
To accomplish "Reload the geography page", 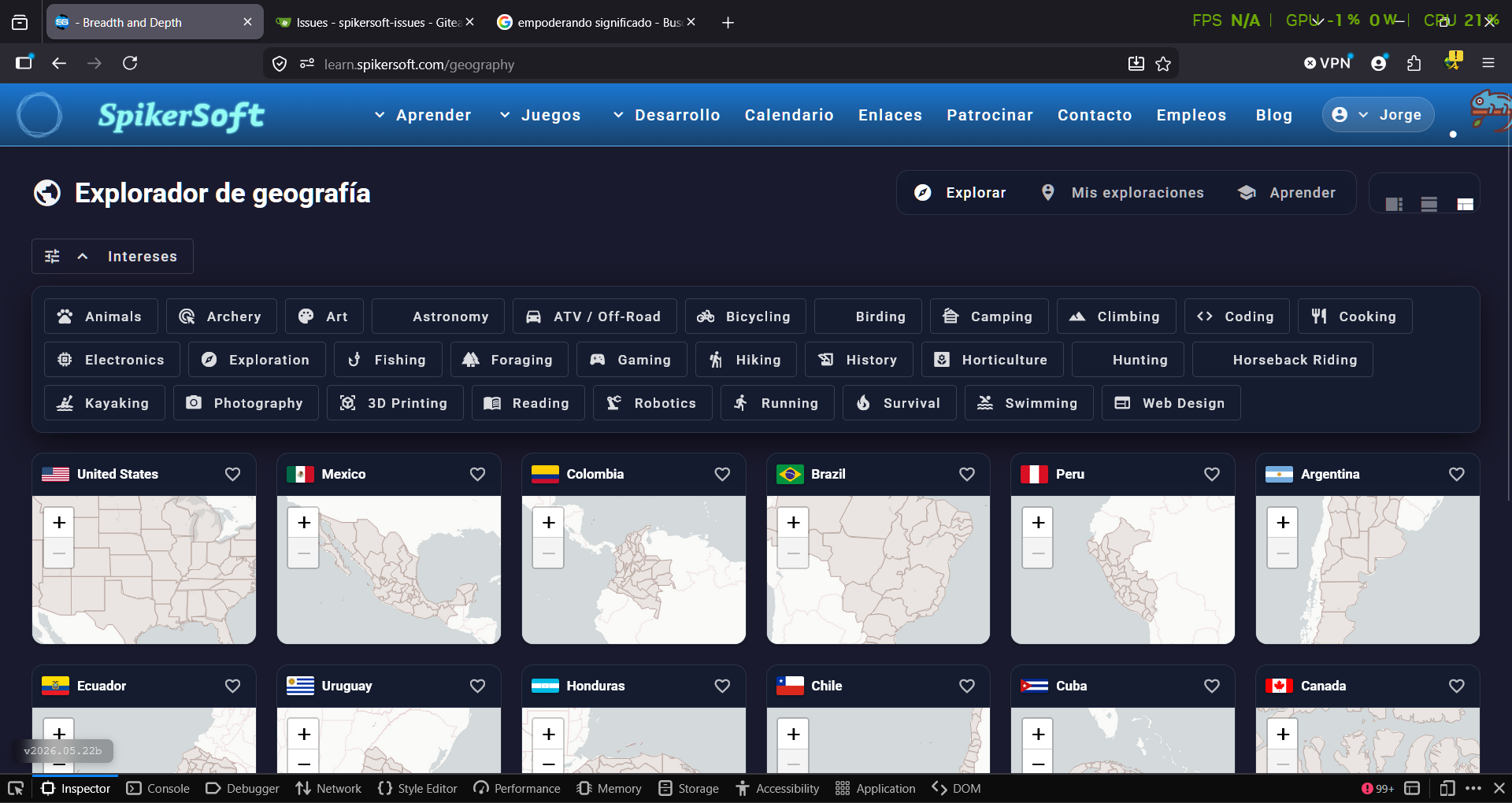I will (130, 63).
